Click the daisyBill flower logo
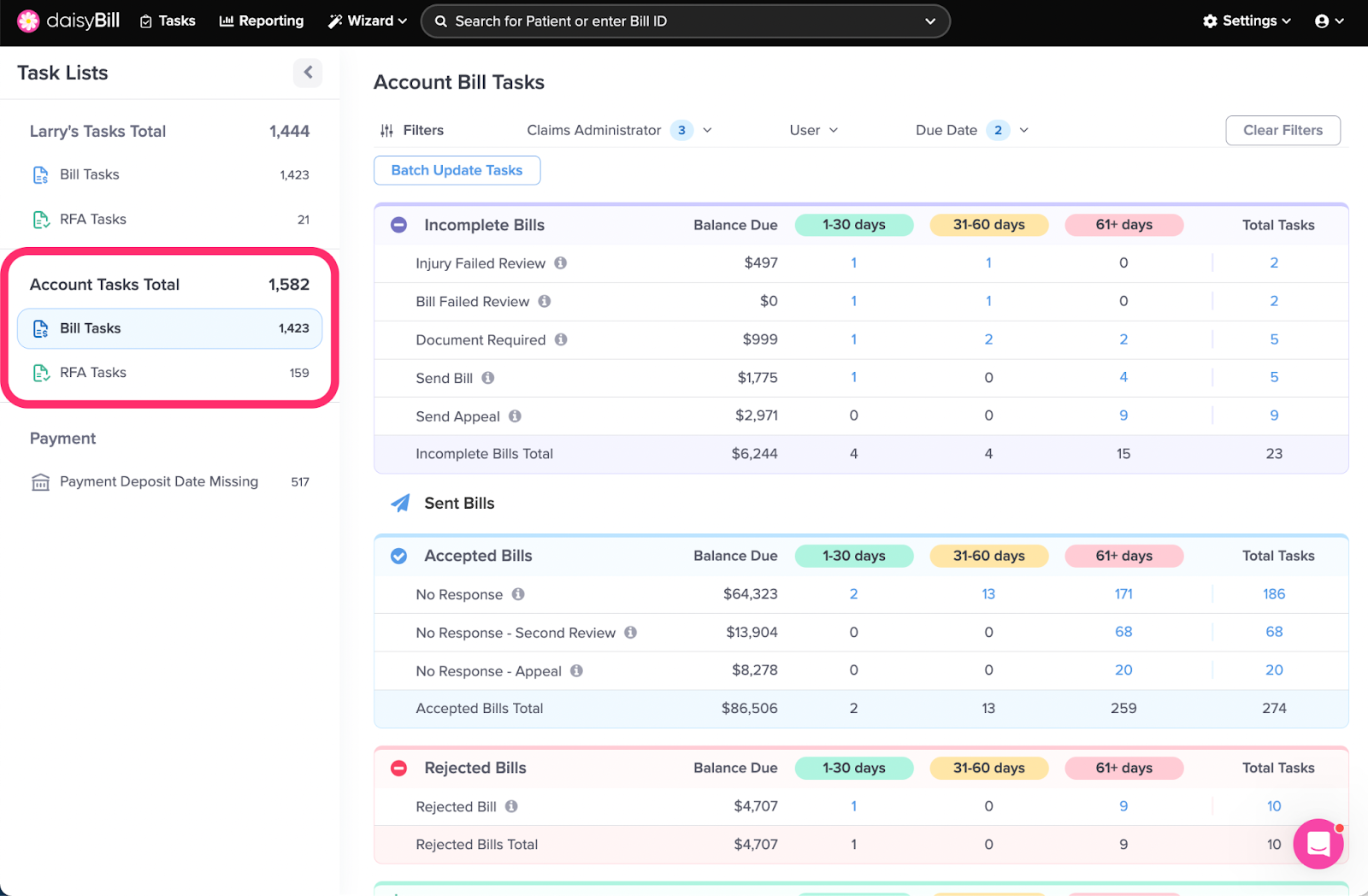1368x896 pixels. tap(28, 21)
